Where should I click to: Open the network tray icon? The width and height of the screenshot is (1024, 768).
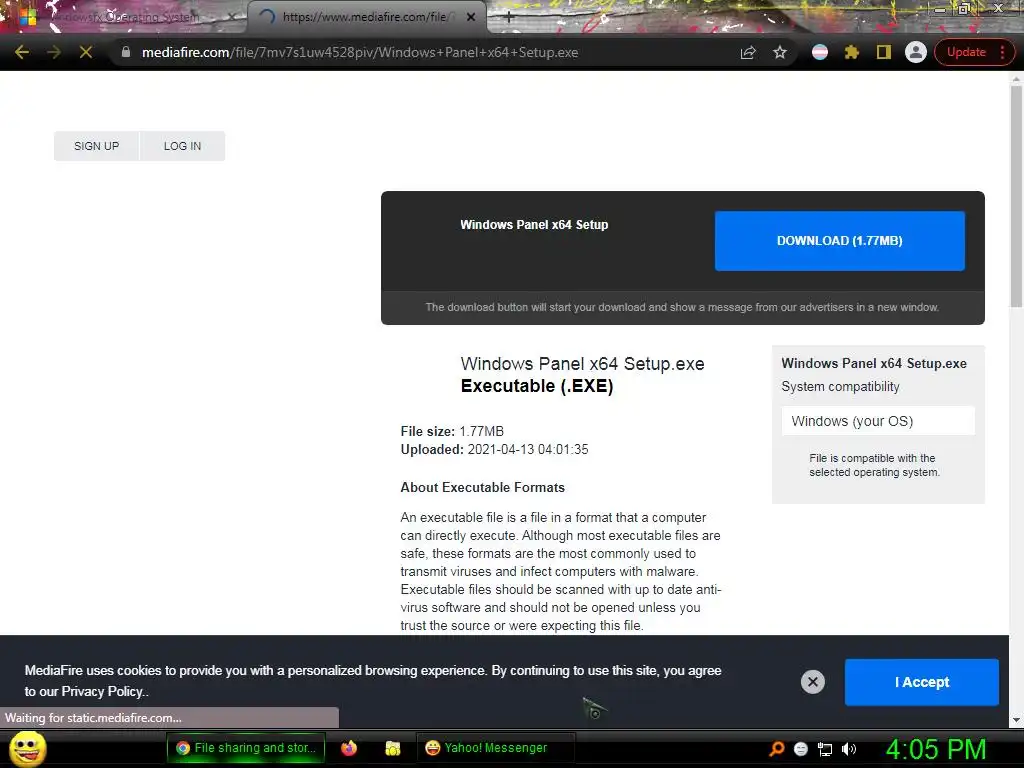[825, 749]
